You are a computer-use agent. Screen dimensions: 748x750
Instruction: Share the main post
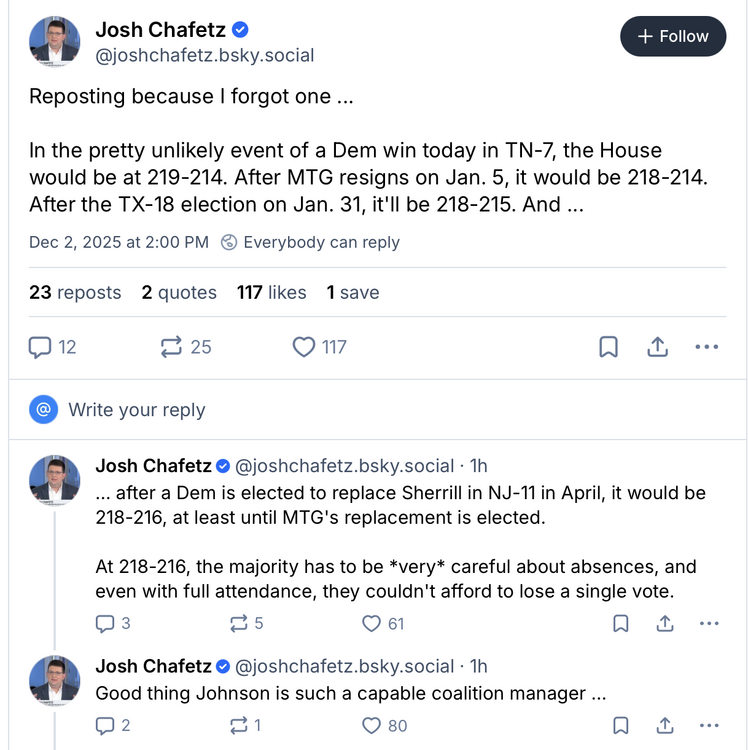[657, 347]
